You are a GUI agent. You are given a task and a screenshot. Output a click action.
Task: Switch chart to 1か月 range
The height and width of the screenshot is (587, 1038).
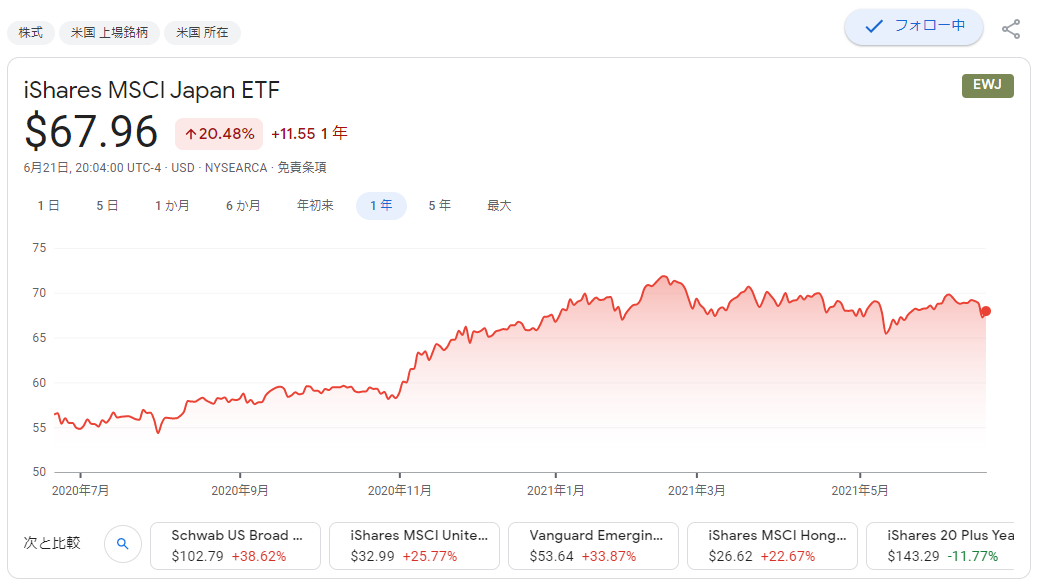pos(172,206)
